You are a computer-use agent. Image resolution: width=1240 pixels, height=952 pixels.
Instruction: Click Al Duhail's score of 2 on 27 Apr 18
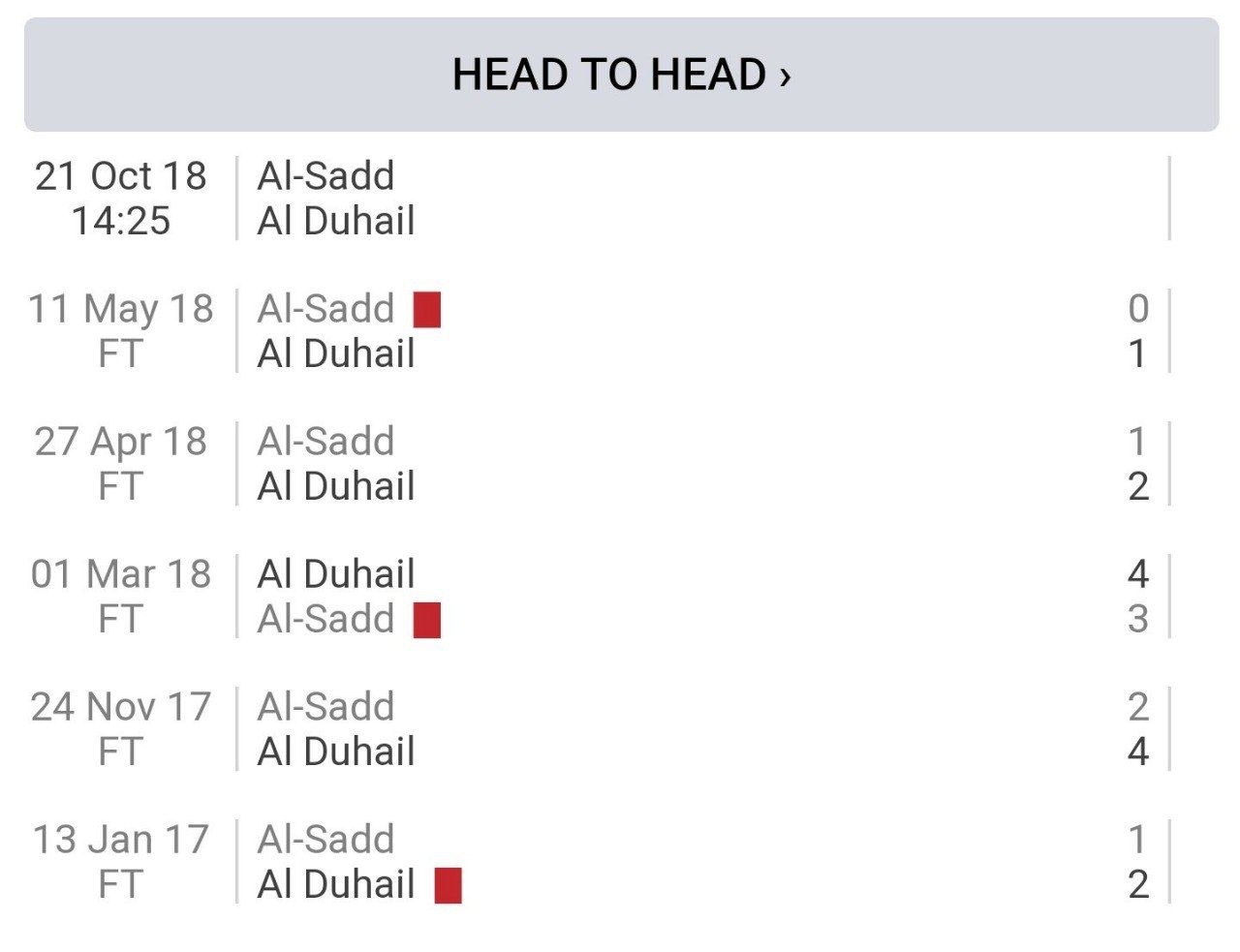point(1138,486)
